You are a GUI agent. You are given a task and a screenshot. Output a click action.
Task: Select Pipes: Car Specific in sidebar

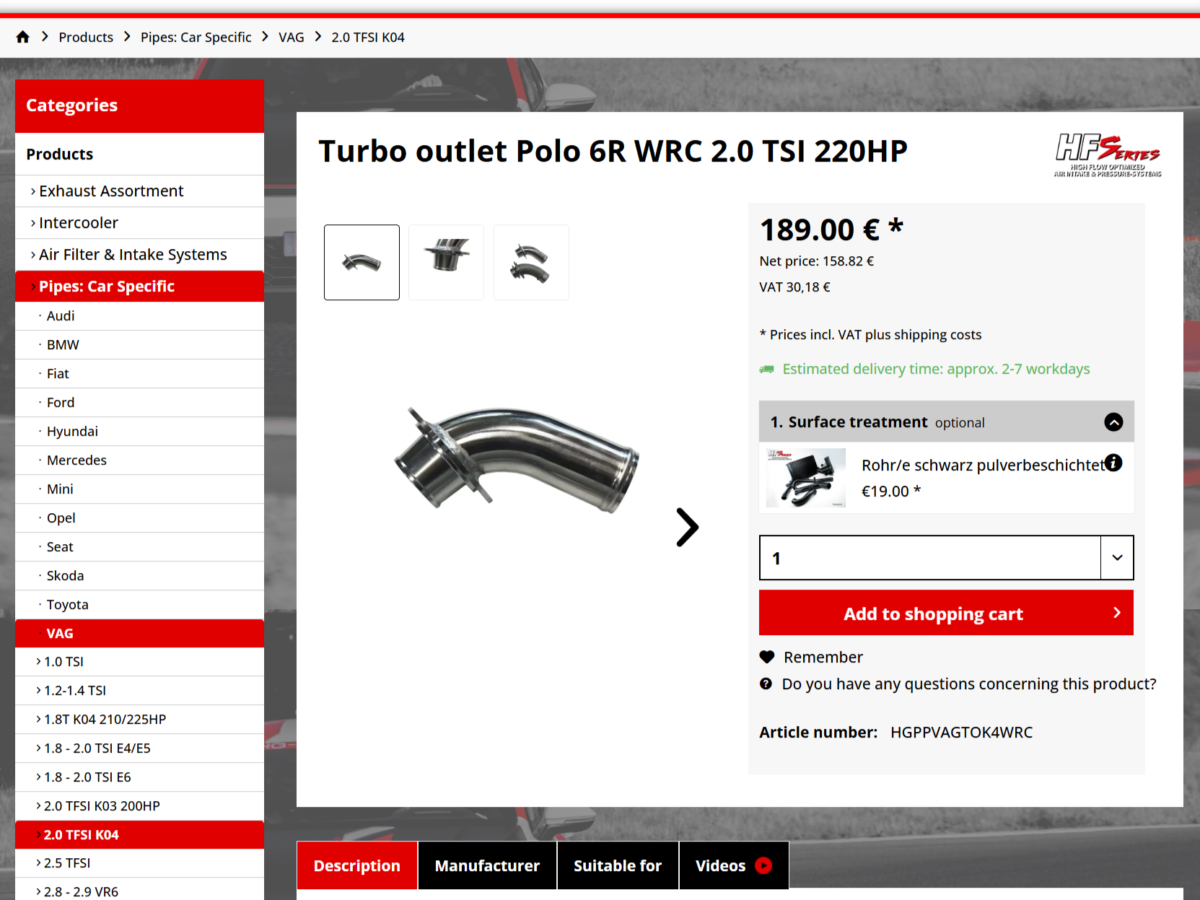tap(140, 286)
